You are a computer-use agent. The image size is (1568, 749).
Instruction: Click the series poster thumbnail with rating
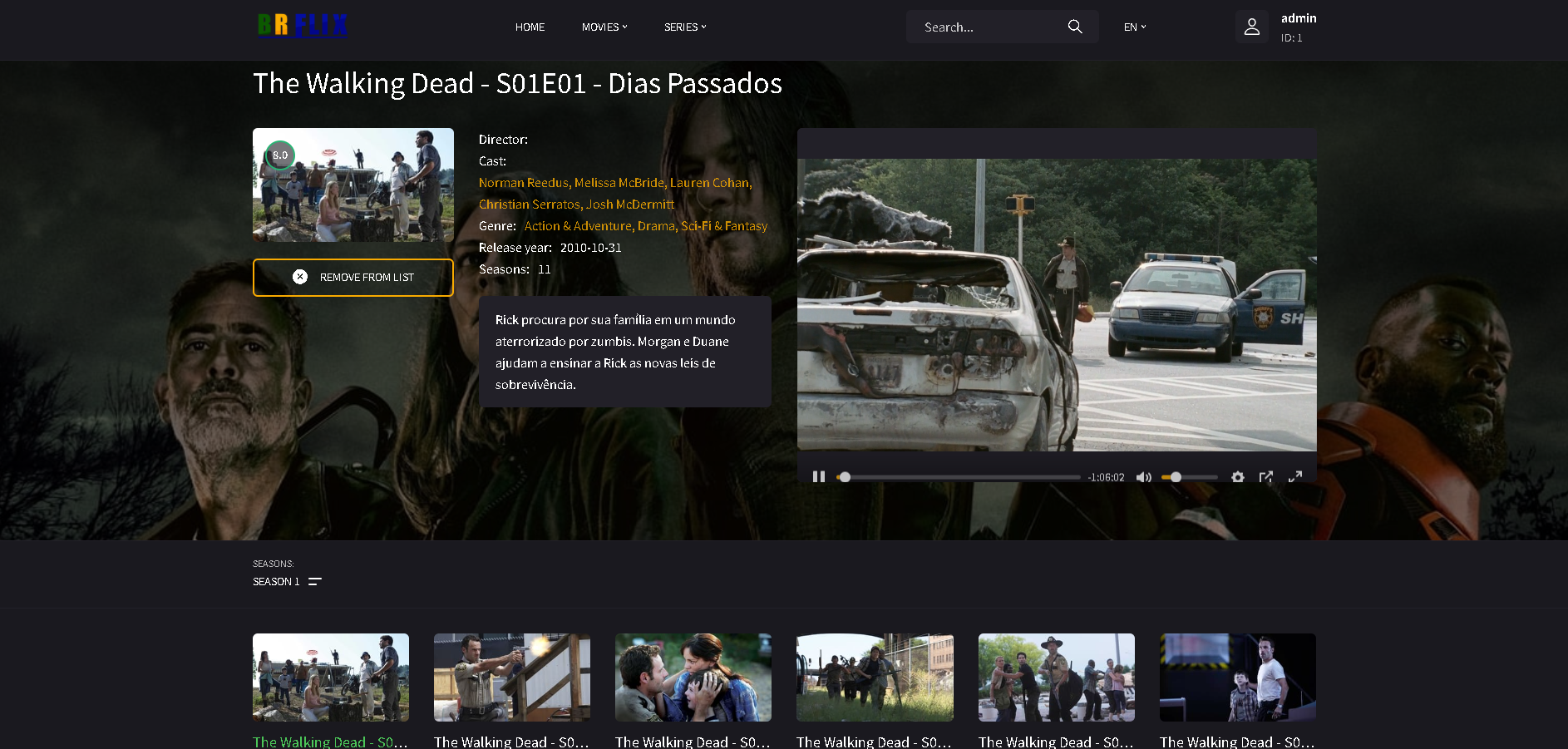pos(353,185)
